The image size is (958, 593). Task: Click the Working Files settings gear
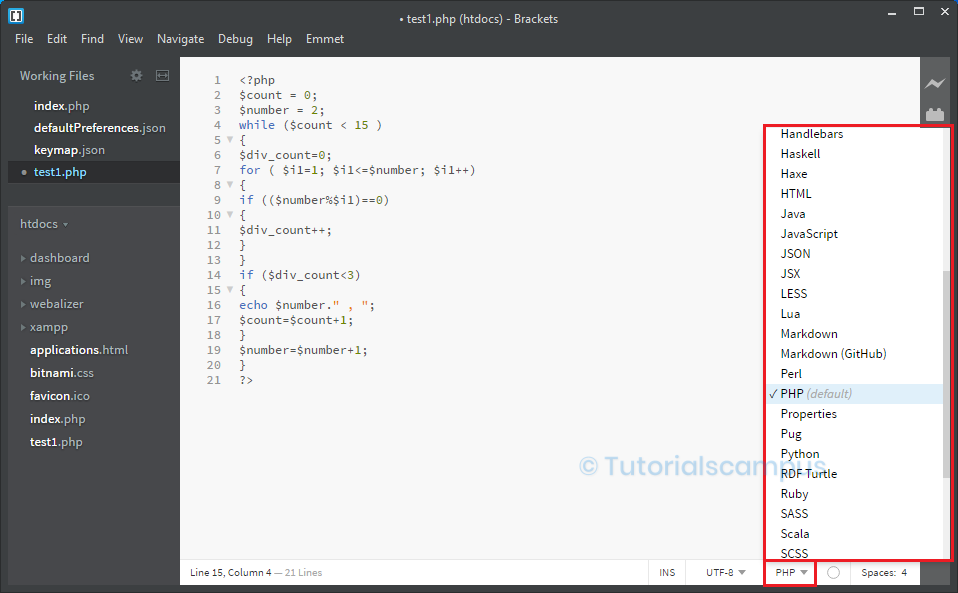[136, 75]
